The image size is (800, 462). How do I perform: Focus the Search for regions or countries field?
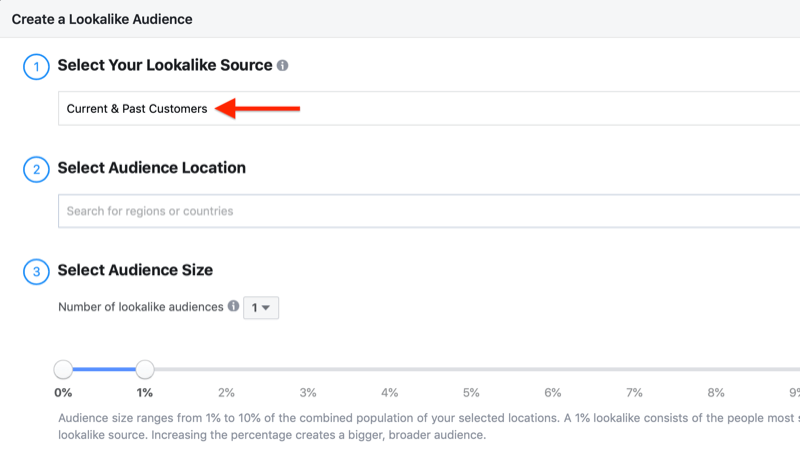coord(400,212)
